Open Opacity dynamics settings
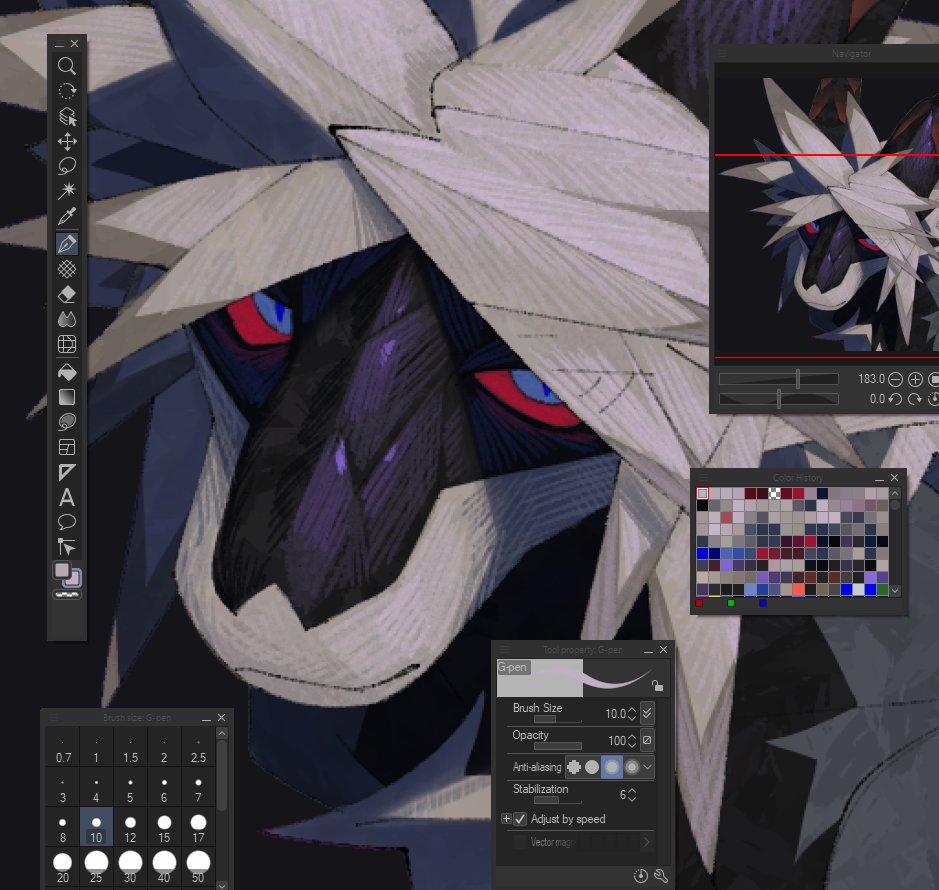The width and height of the screenshot is (939, 890). pos(647,740)
